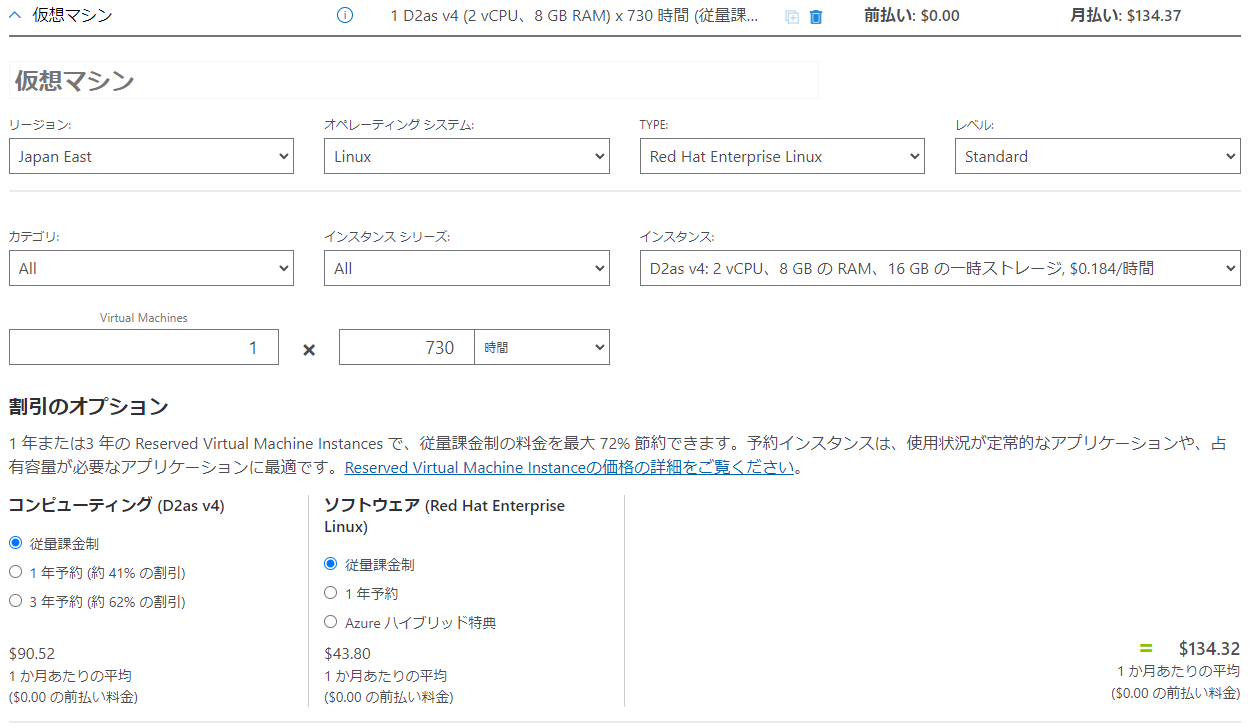Viewport: 1250px width, 728px height.
Task: Select software 従量課金制 radio button
Action: (x=331, y=564)
